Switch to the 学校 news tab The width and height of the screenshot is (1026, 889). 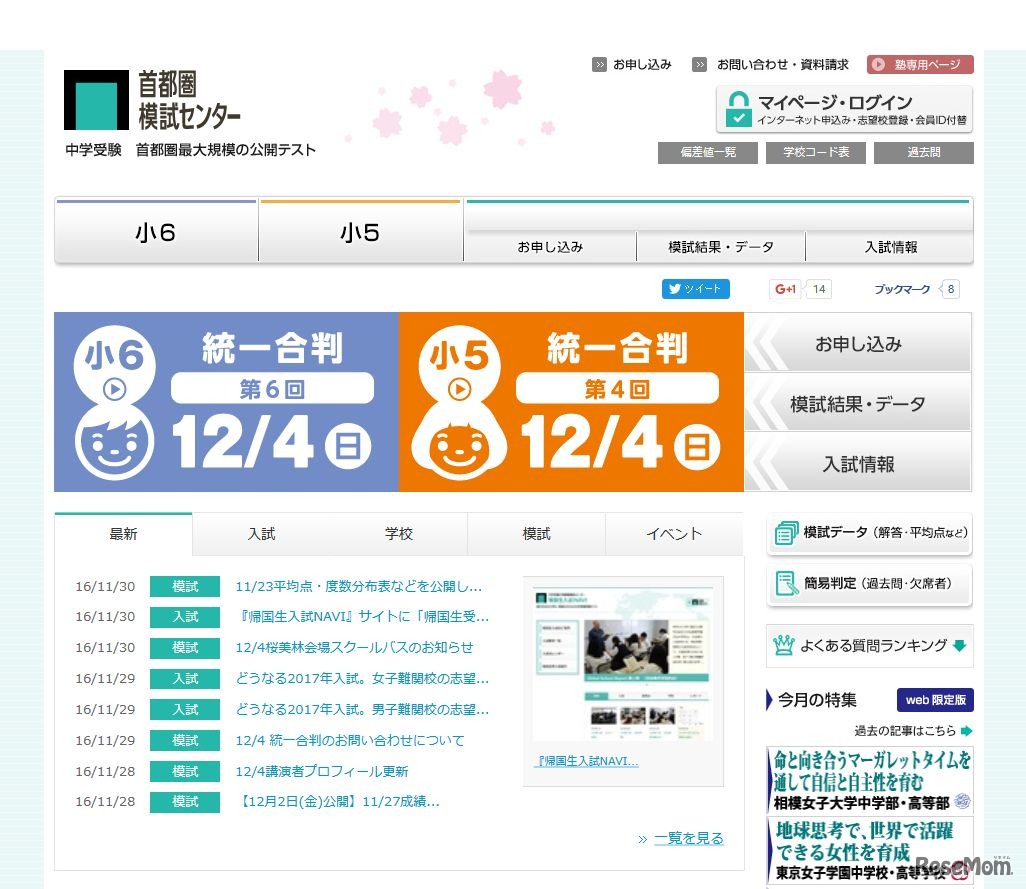pos(398,534)
